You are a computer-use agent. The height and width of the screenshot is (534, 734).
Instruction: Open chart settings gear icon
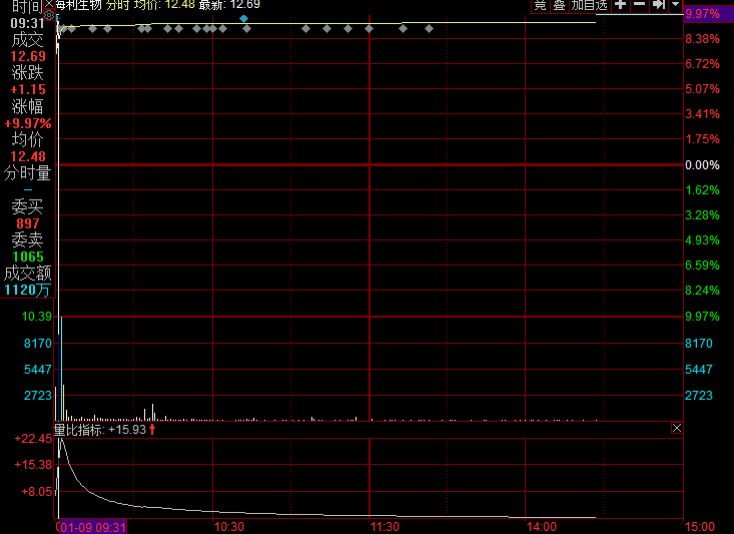(x=49, y=15)
